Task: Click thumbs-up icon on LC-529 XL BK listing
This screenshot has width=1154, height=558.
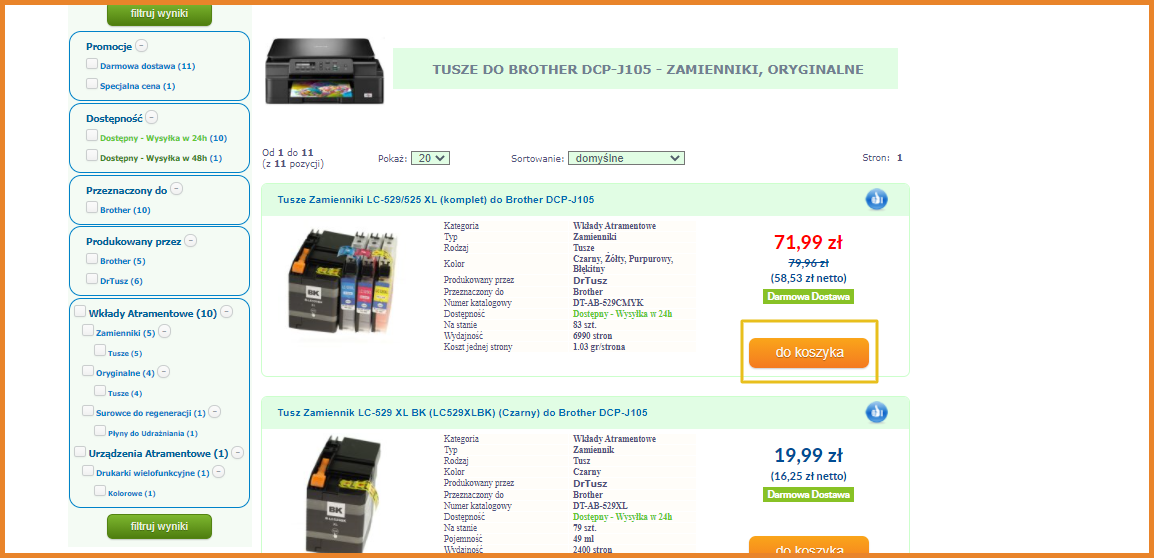Action: pos(877,412)
